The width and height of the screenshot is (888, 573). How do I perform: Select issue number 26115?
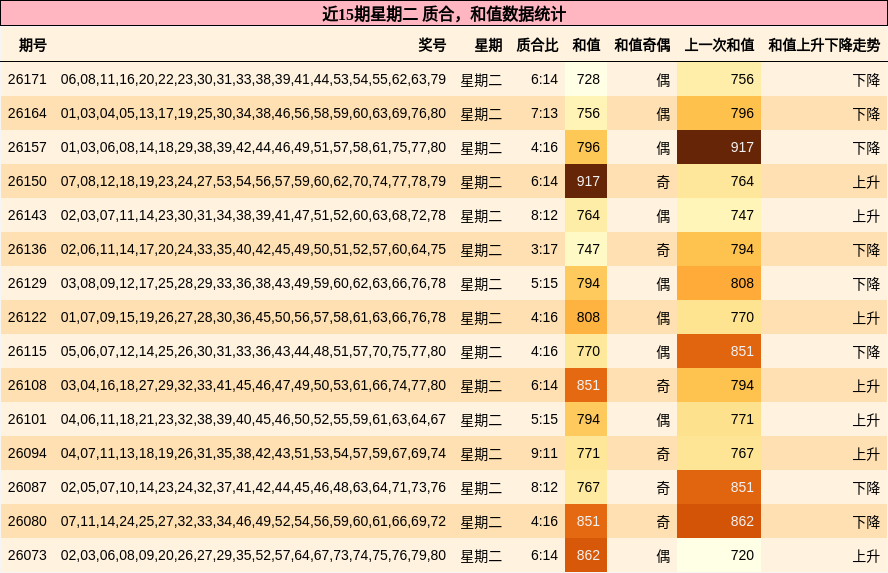27,351
